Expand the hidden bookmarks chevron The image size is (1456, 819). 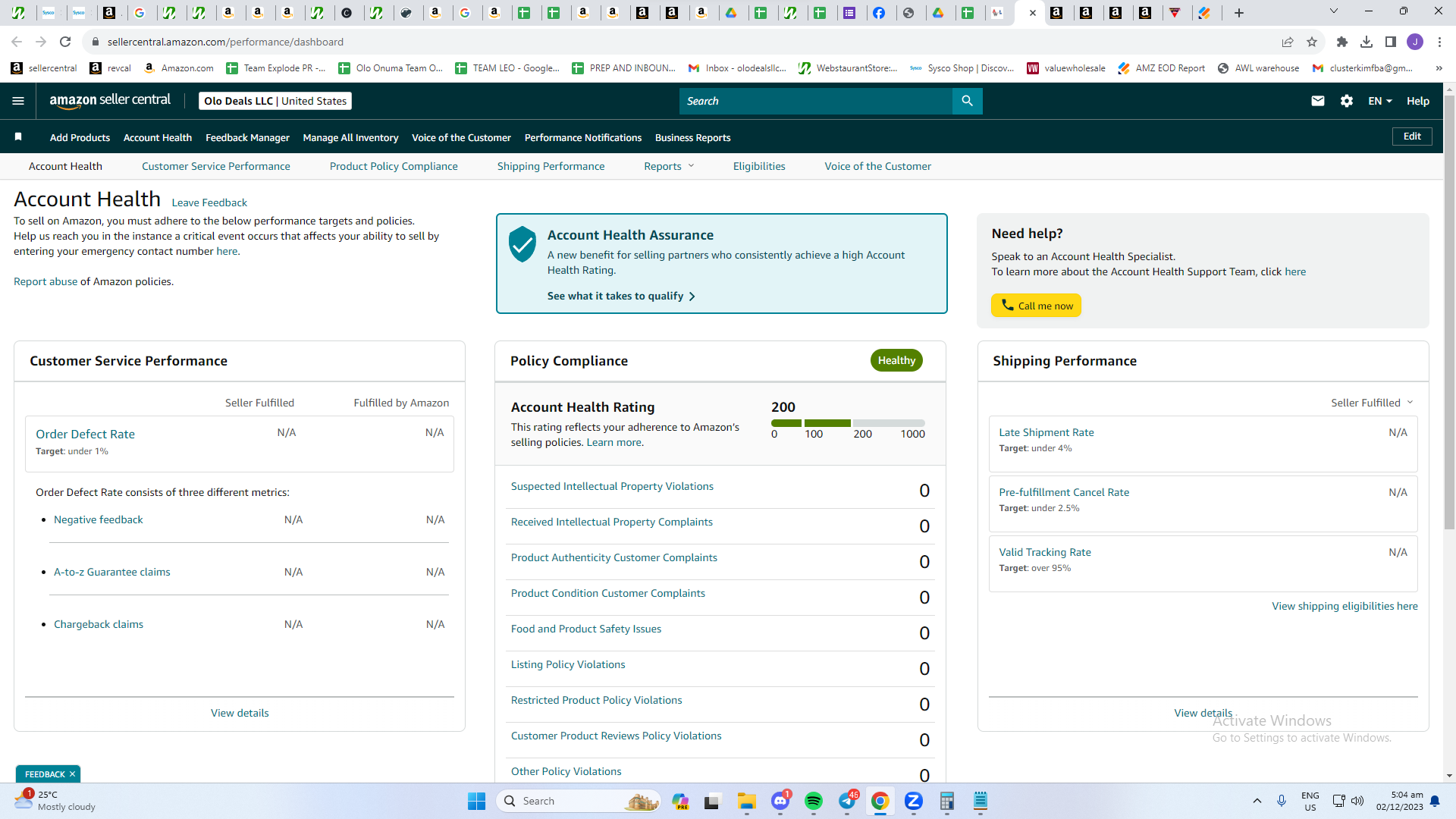(1439, 68)
